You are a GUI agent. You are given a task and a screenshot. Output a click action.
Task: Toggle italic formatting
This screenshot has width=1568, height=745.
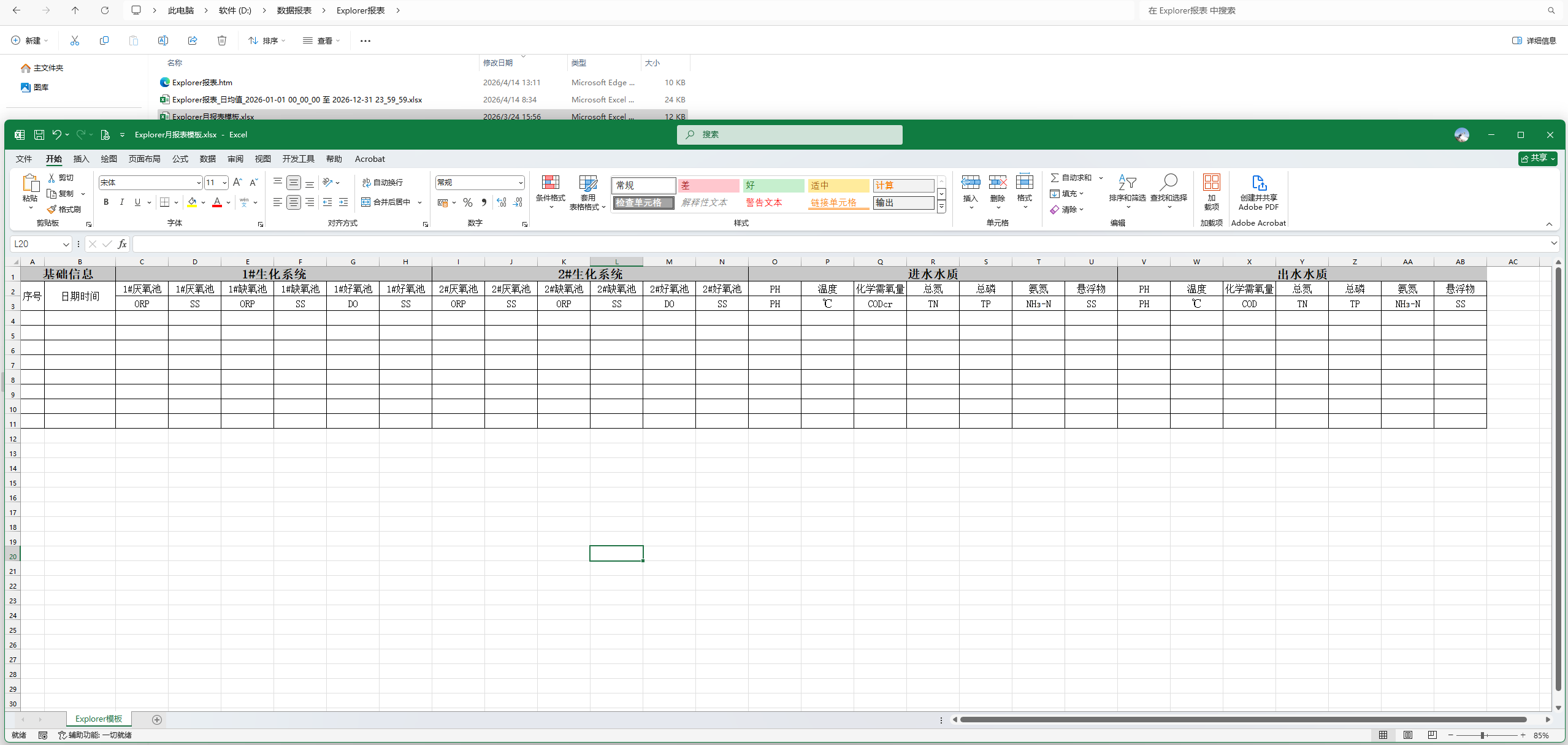(121, 202)
